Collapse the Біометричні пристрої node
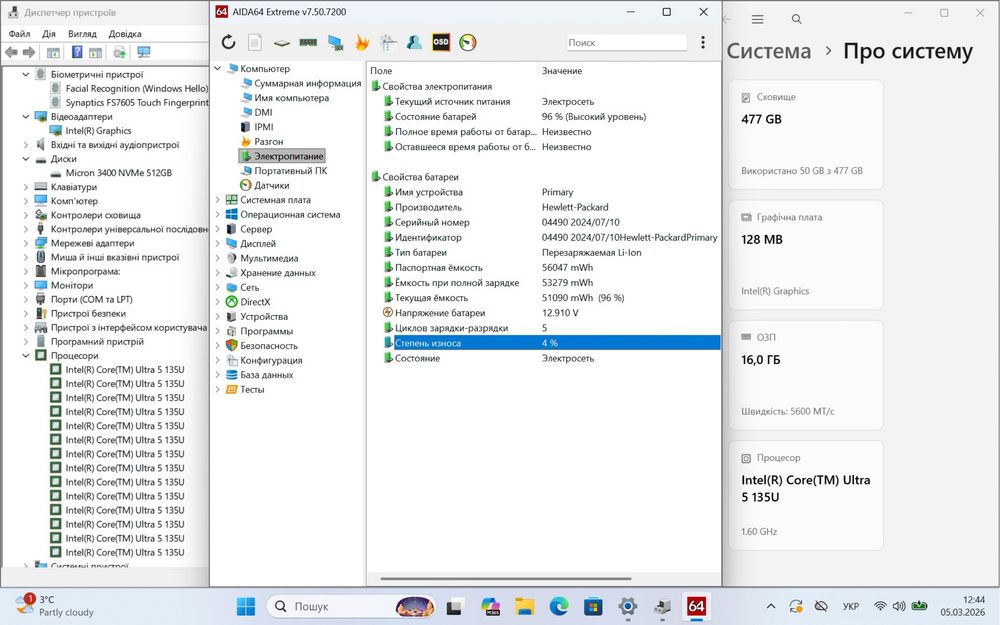 [26, 75]
